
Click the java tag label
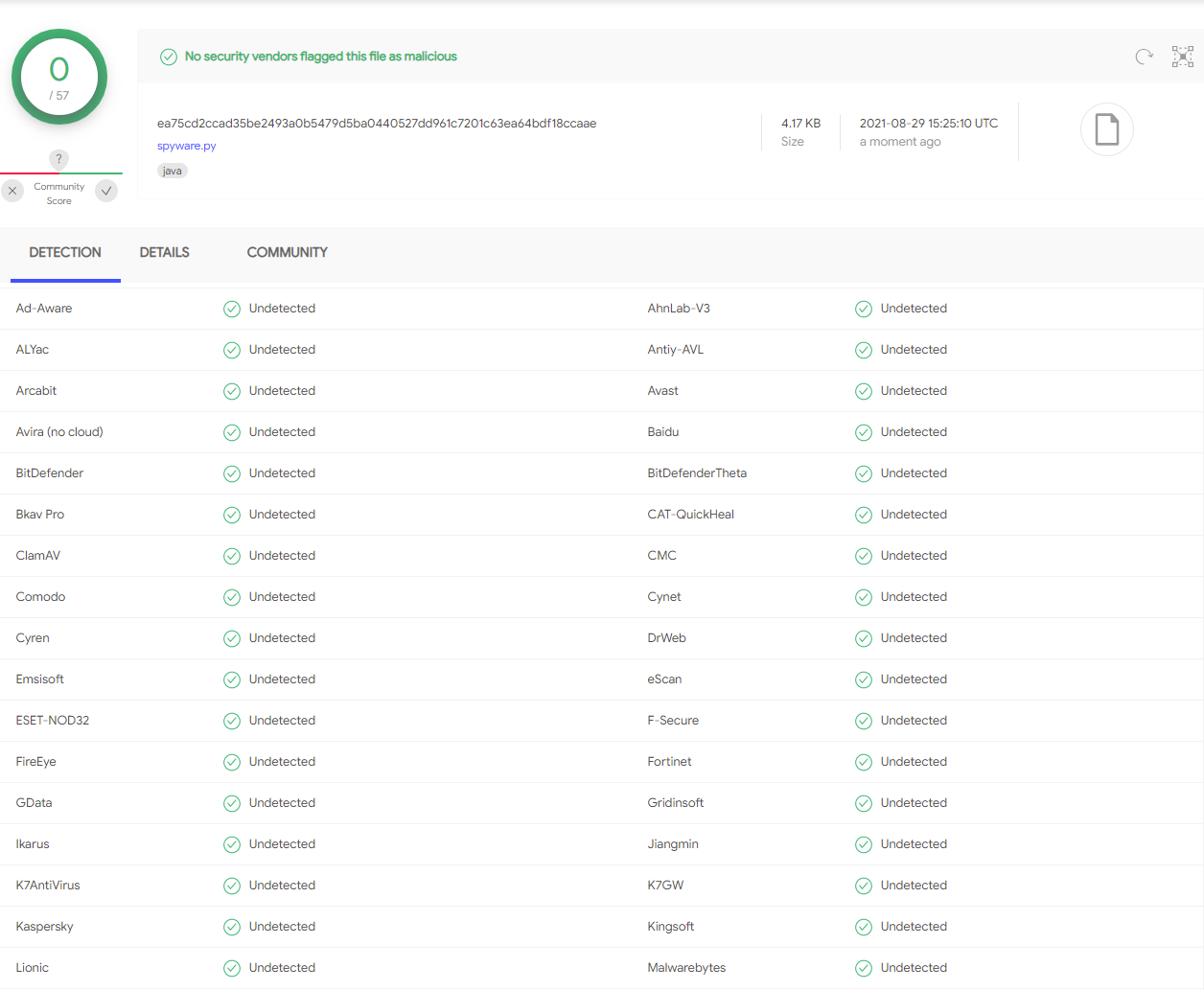[x=173, y=171]
